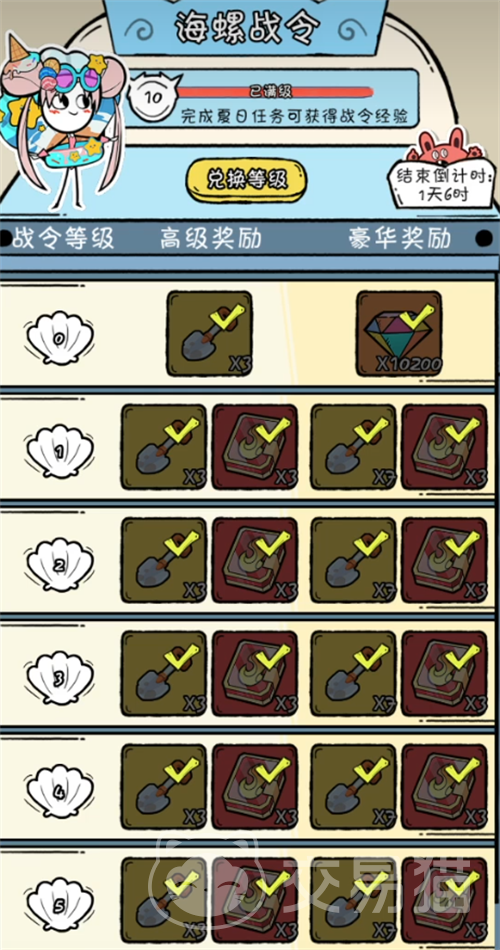500x950 pixels.
Task: Select the diamond X10200 reward
Action: [399, 333]
